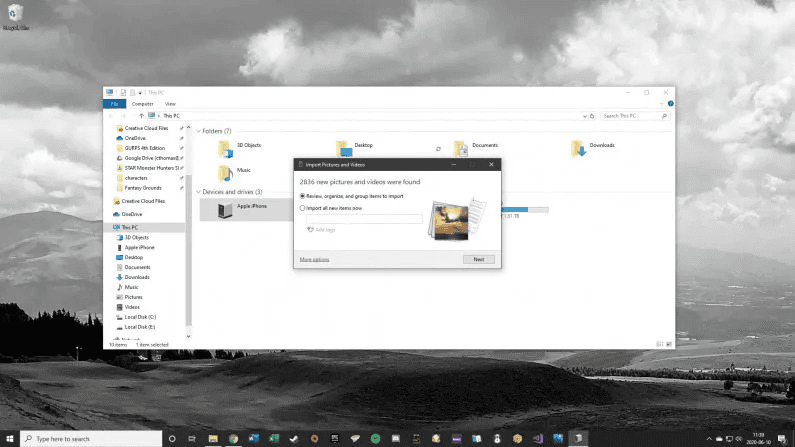
Task: Open the File menu tab
Action: pyautogui.click(x=113, y=103)
